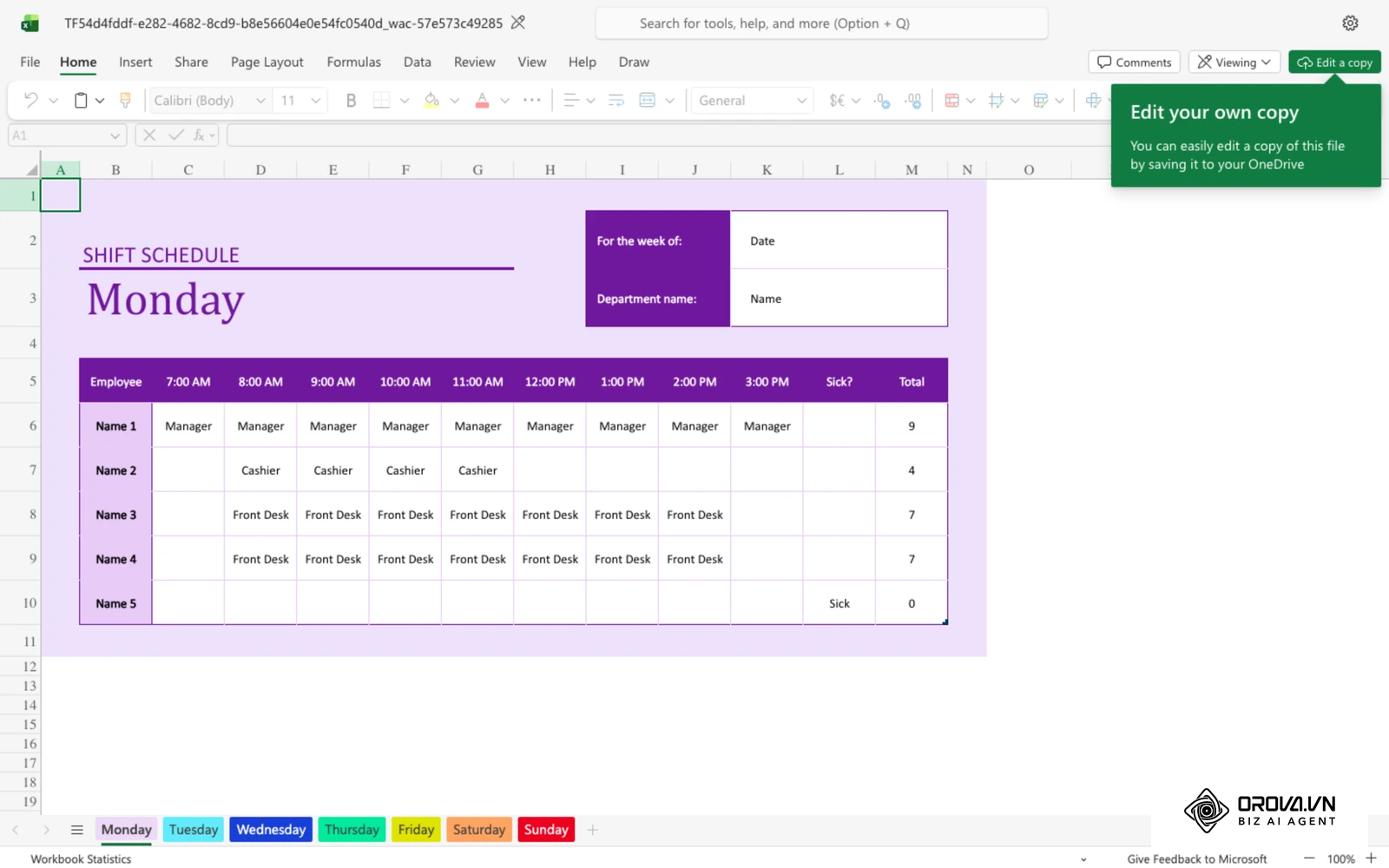The height and width of the screenshot is (868, 1389).
Task: Expand the Name Box dropdown
Action: click(115, 135)
